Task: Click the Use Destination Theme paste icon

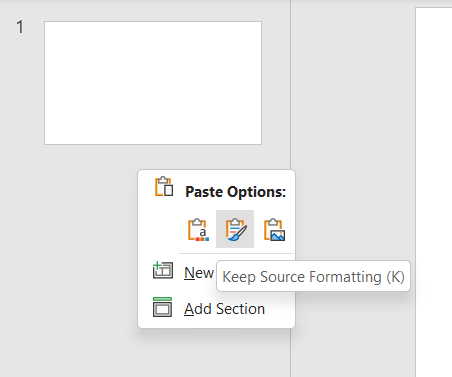Action: [x=198, y=229]
